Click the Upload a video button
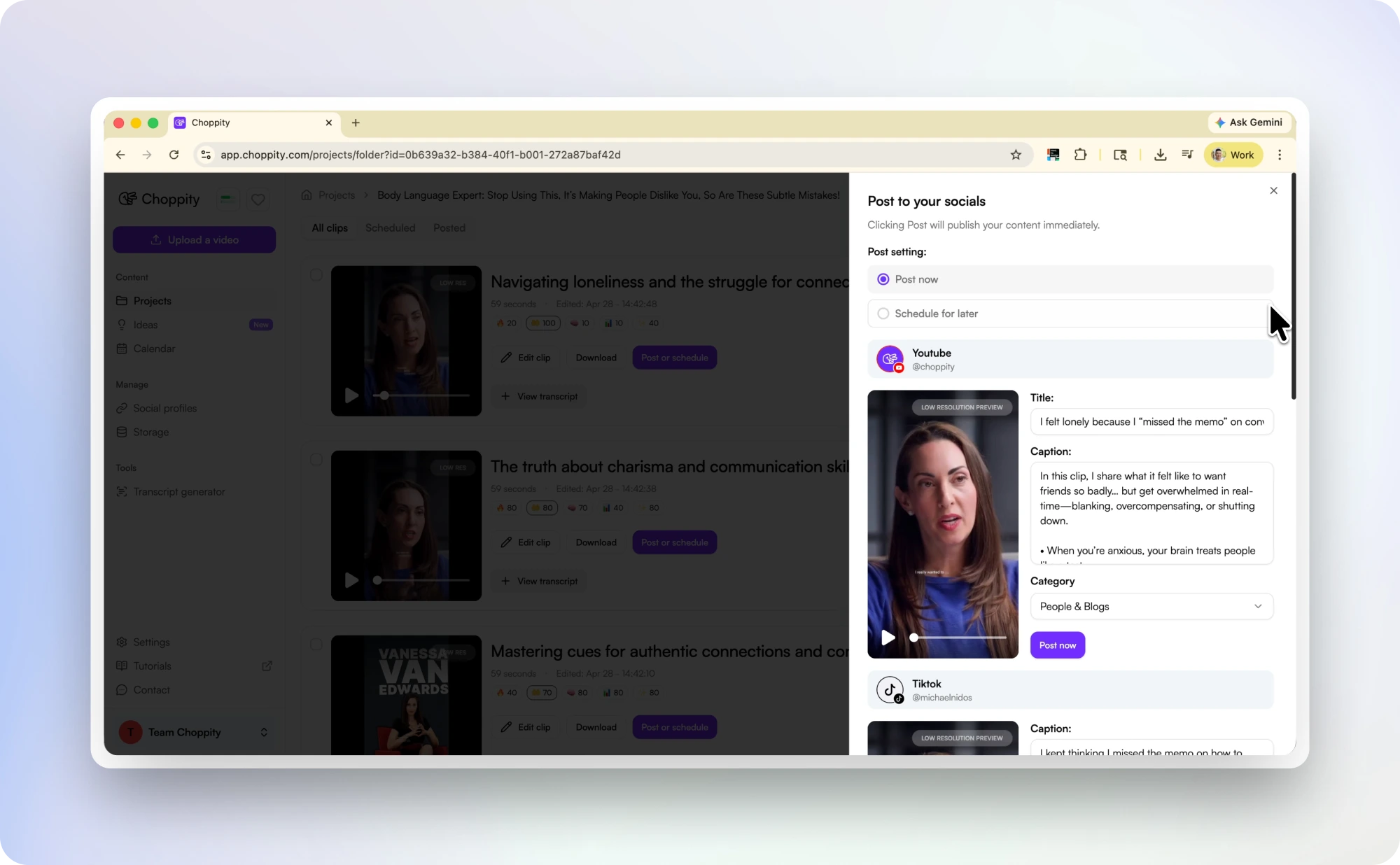This screenshot has height=865, width=1400. click(x=194, y=239)
